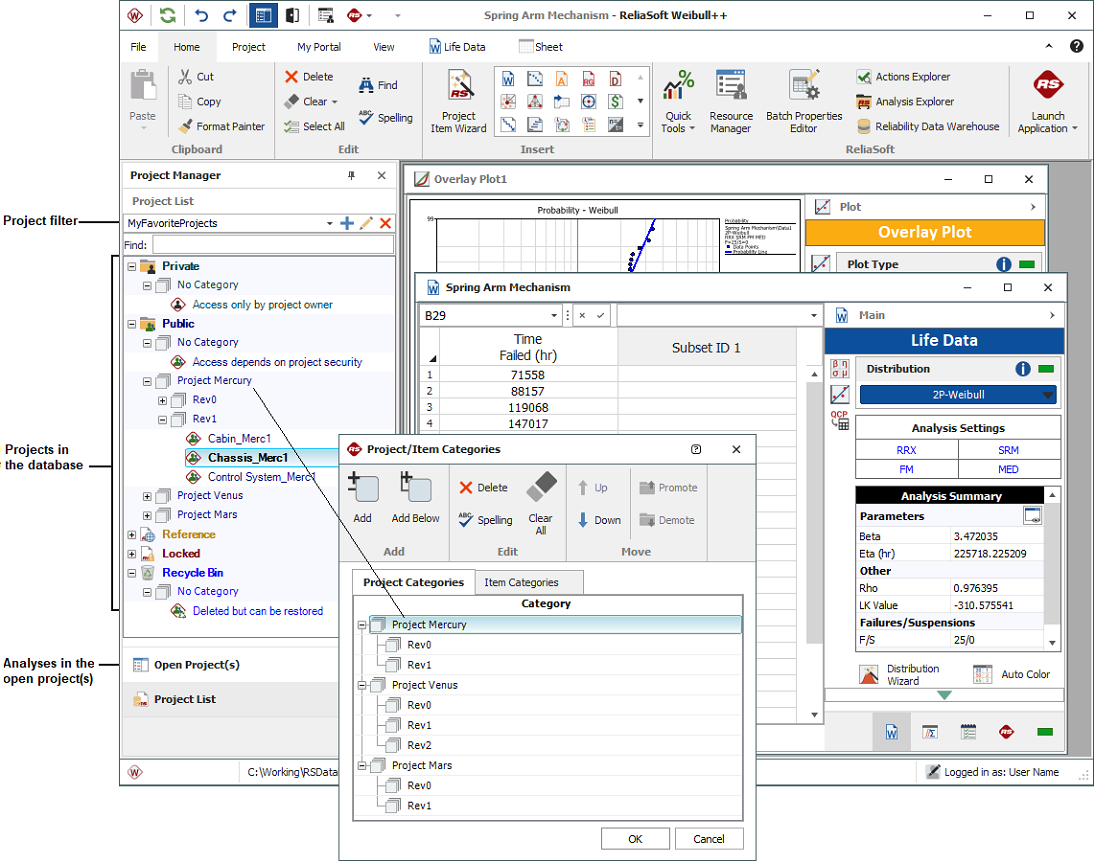The width and height of the screenshot is (1095, 863).
Task: Open the Actions Explorer
Action: (x=902, y=77)
